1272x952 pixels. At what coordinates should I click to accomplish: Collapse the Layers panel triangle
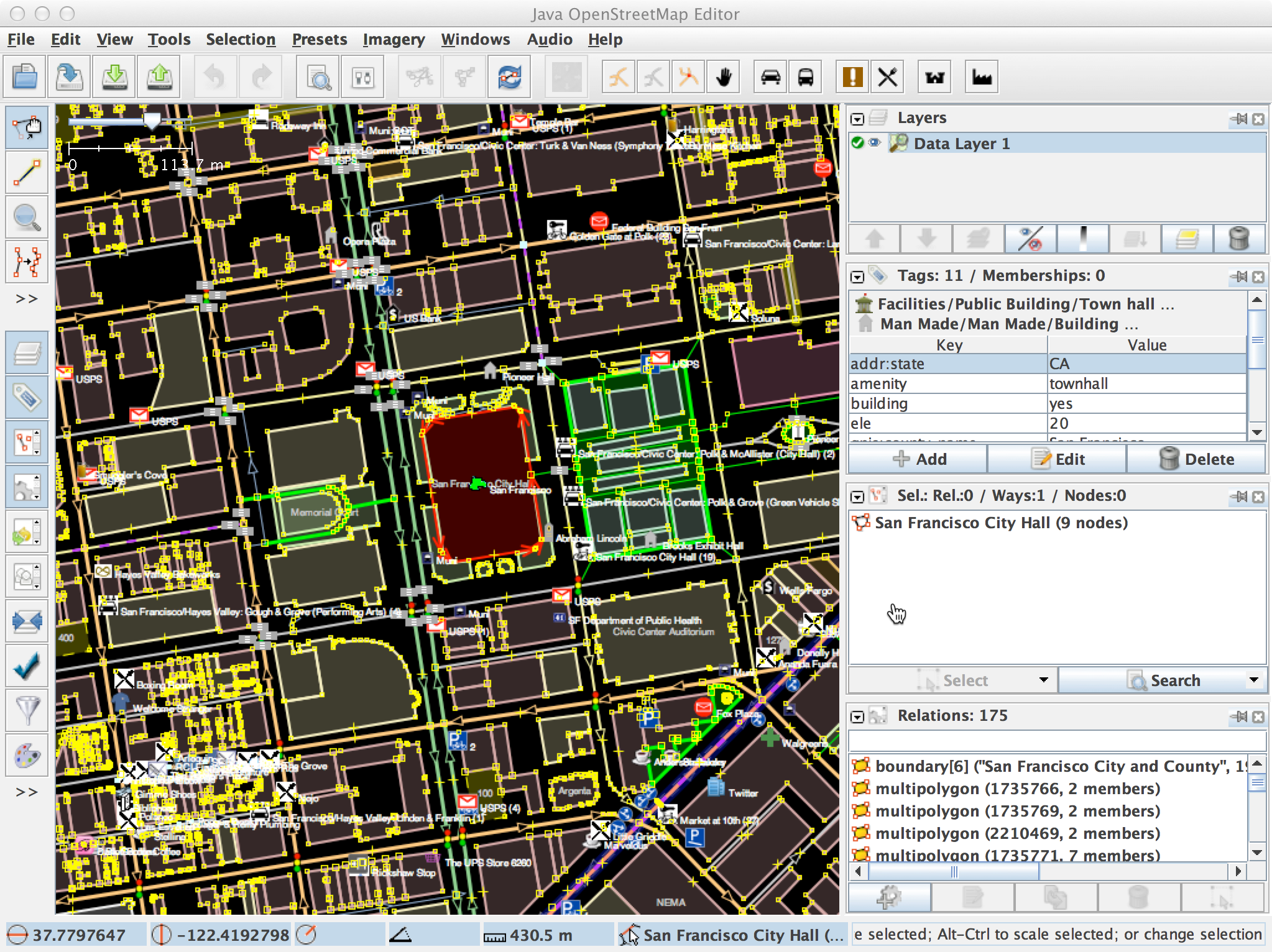(x=857, y=119)
